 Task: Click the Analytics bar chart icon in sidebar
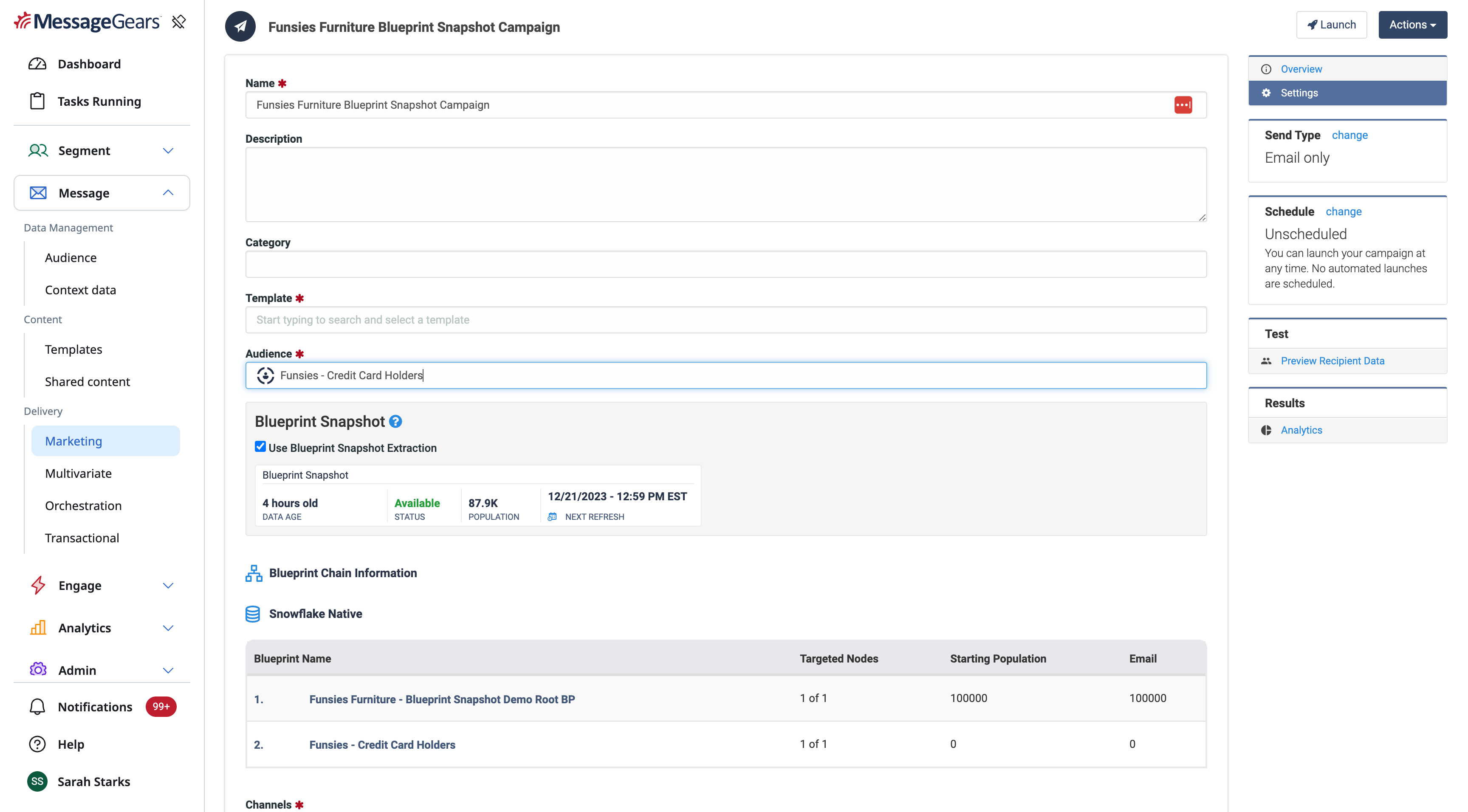tap(38, 628)
